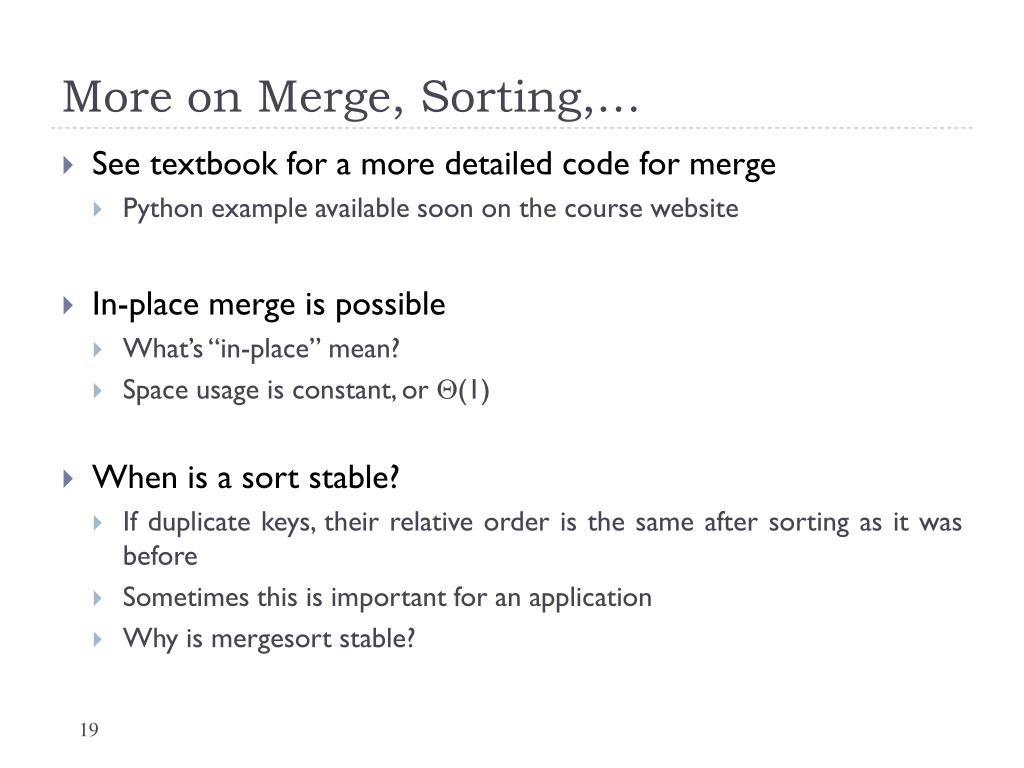Image resolution: width=1024 pixels, height=768 pixels.
Task: Click the heading 'In-place merge is possible'
Action: click(x=268, y=305)
